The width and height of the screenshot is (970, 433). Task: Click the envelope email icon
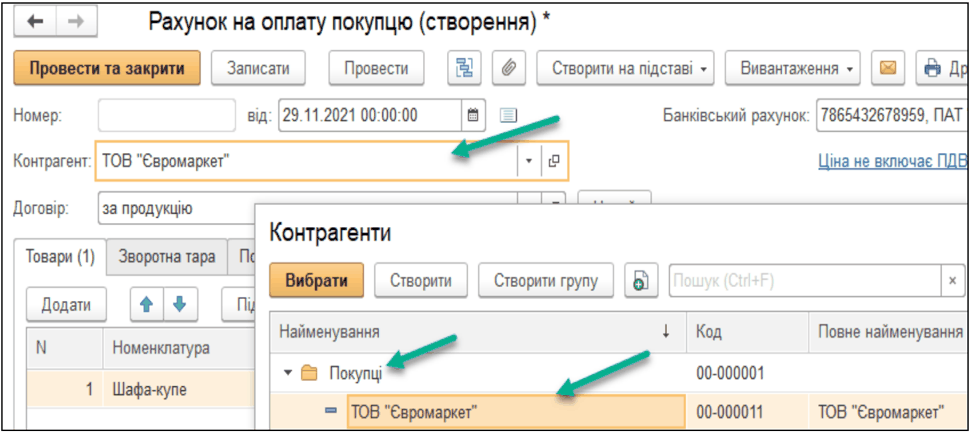click(886, 69)
